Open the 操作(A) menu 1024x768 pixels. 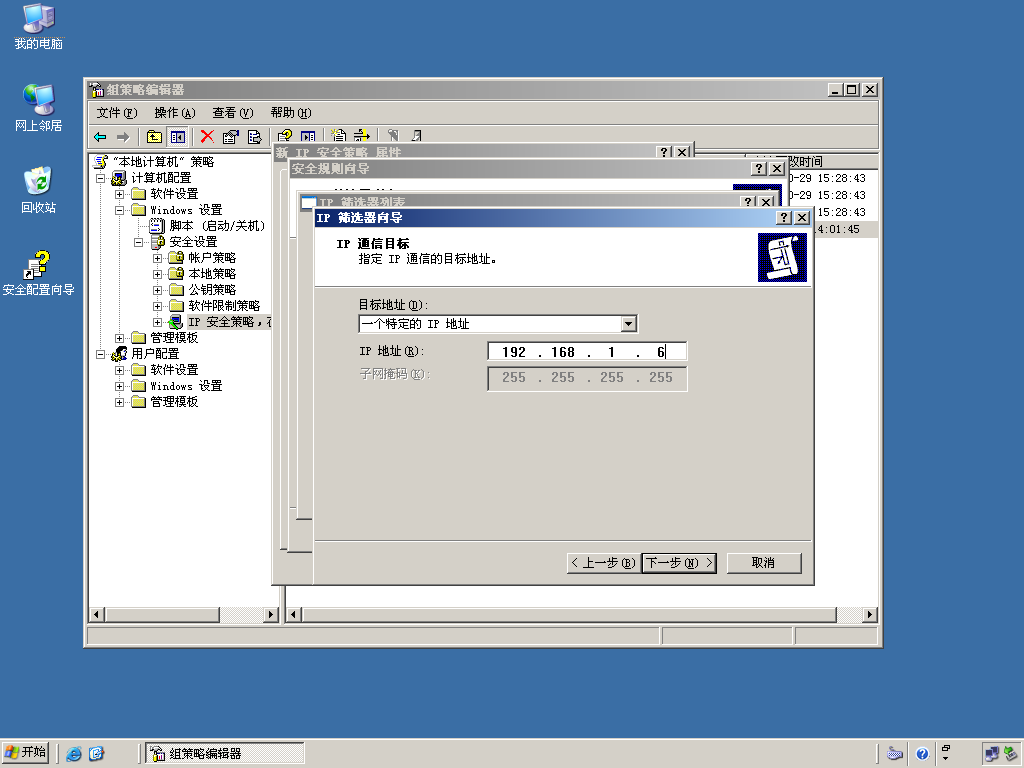pyautogui.click(x=175, y=113)
